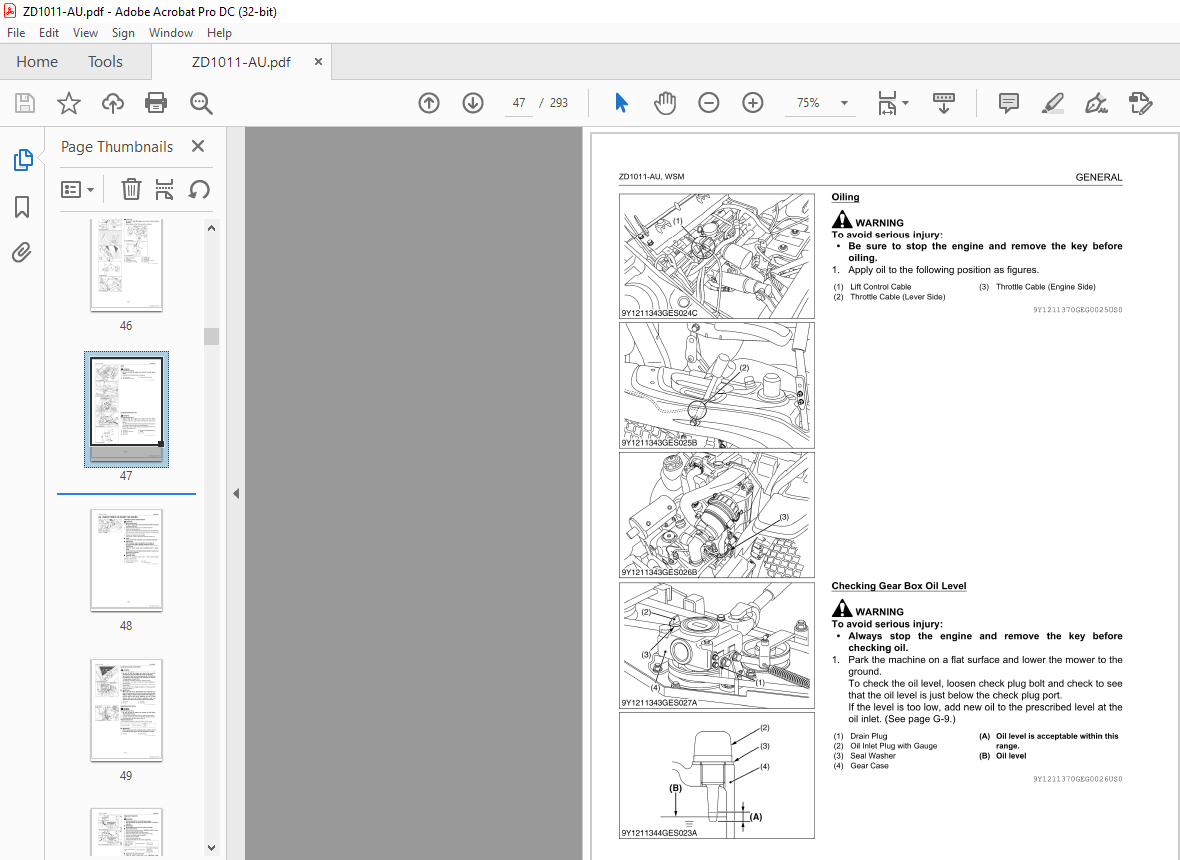Expand the page display options dropdown arrow
1180x860 pixels.
[905, 103]
